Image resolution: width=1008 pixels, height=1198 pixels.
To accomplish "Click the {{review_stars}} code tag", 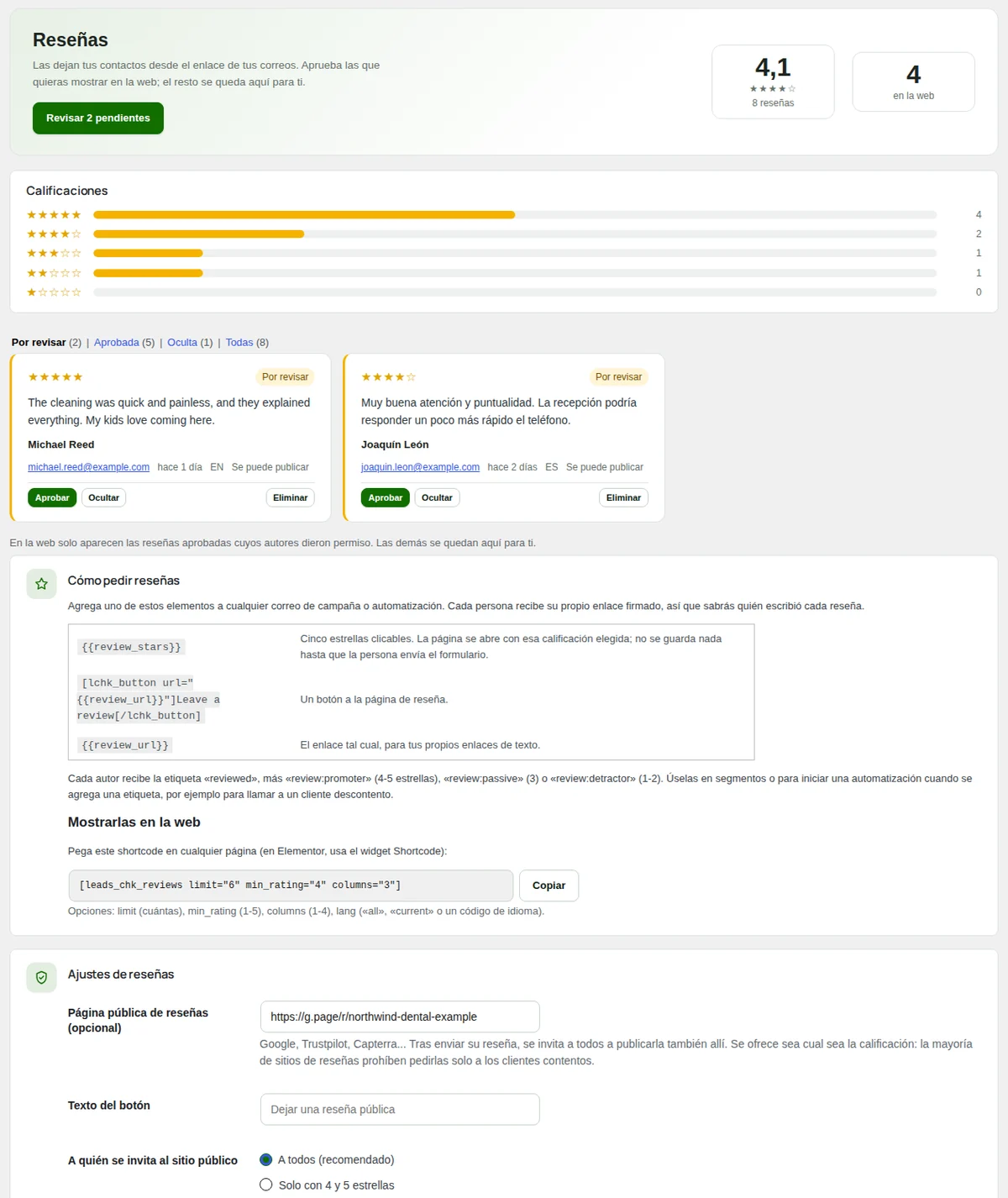I will pos(131,647).
